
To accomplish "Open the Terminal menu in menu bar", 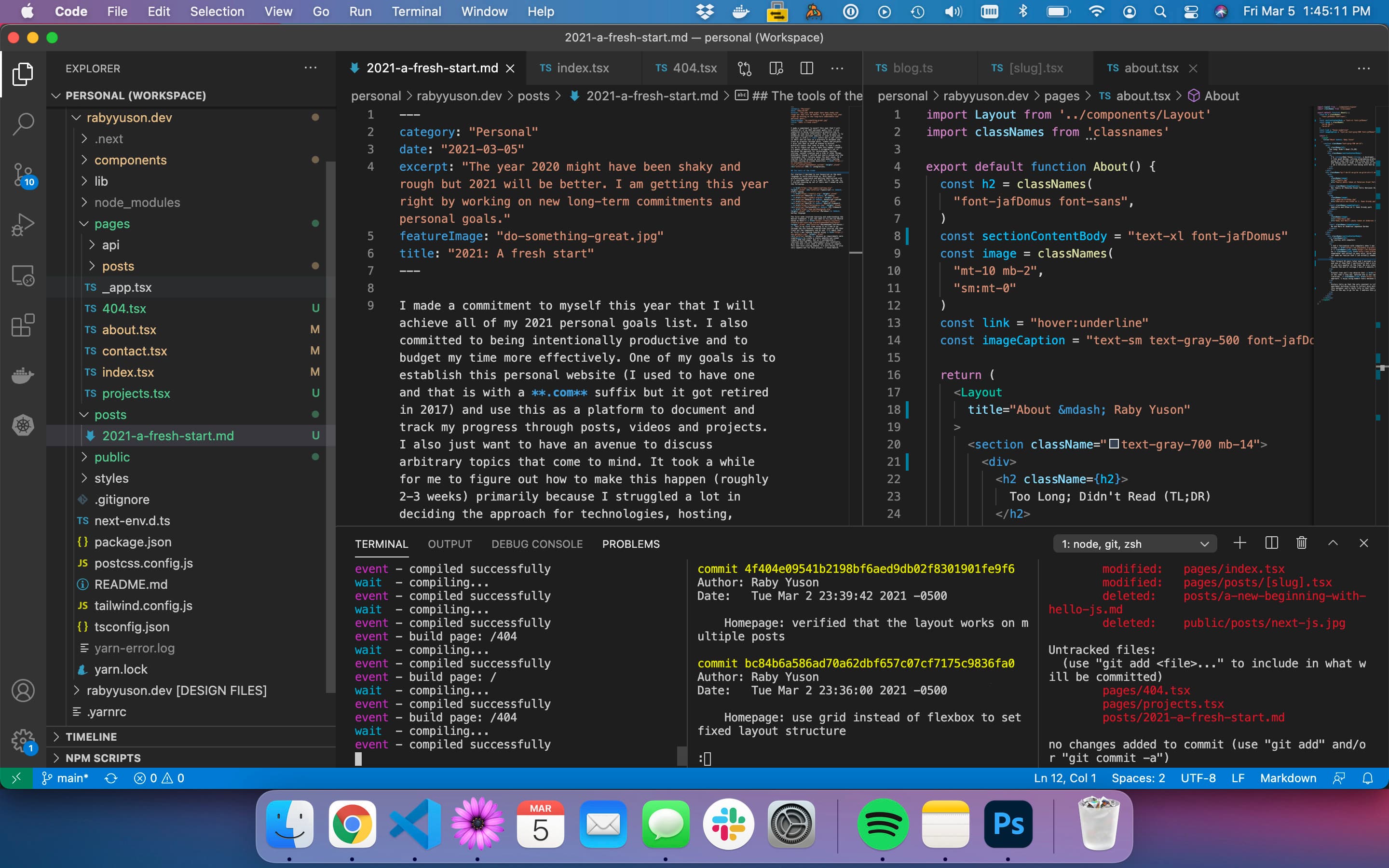I will (416, 12).
